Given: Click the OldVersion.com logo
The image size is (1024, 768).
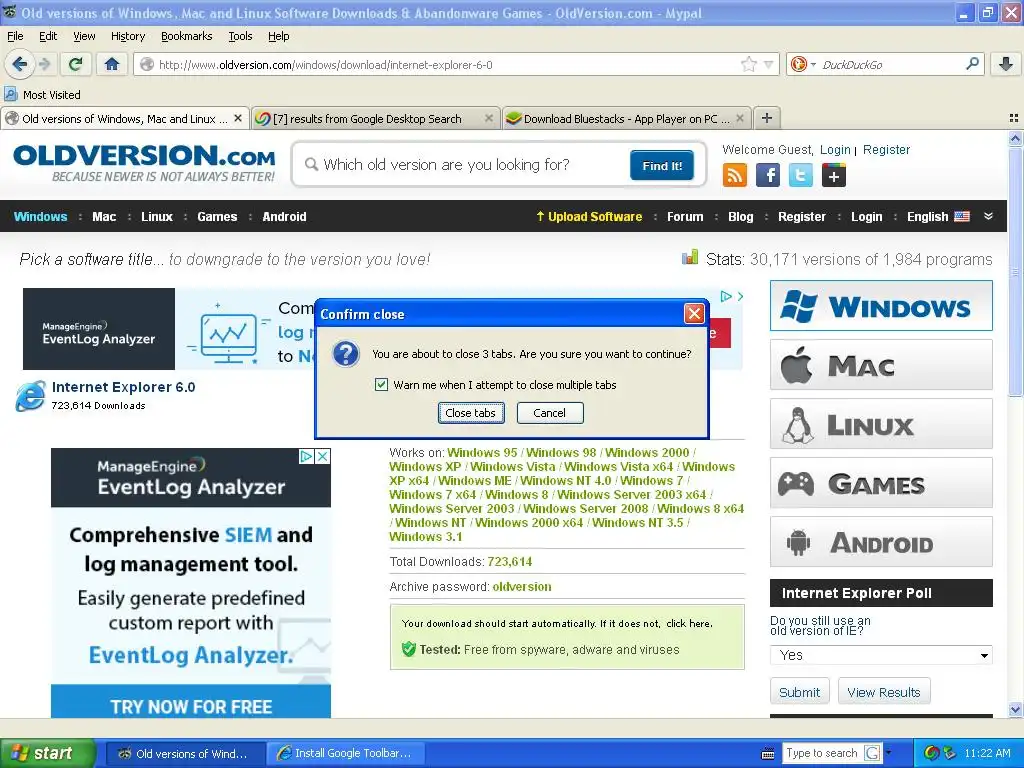Looking at the screenshot, I should coord(144,163).
